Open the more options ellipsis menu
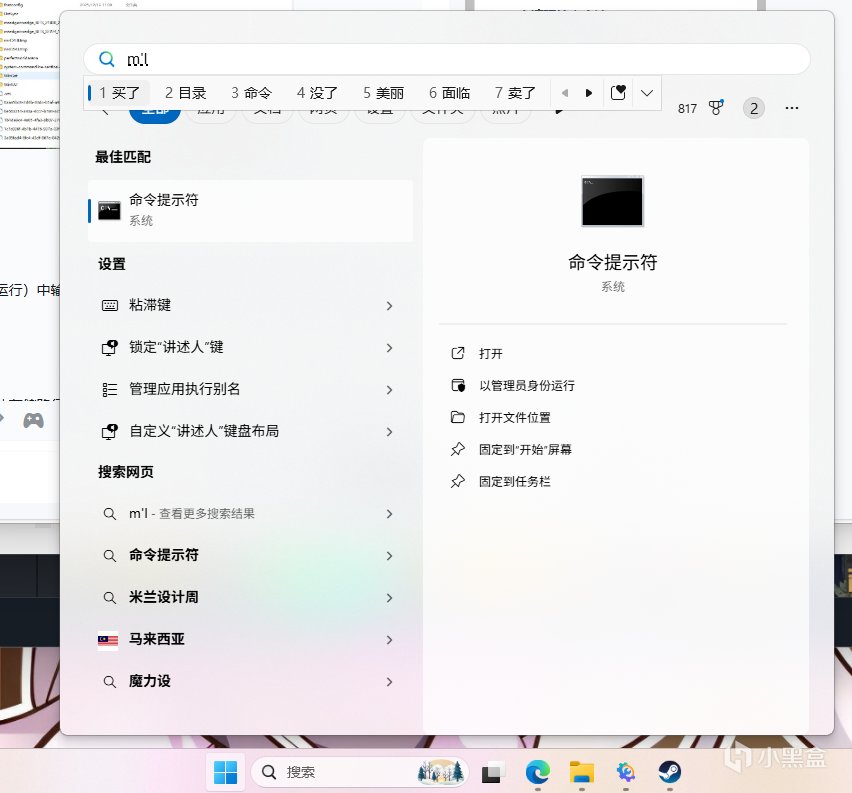Image resolution: width=852 pixels, height=793 pixels. tap(792, 108)
